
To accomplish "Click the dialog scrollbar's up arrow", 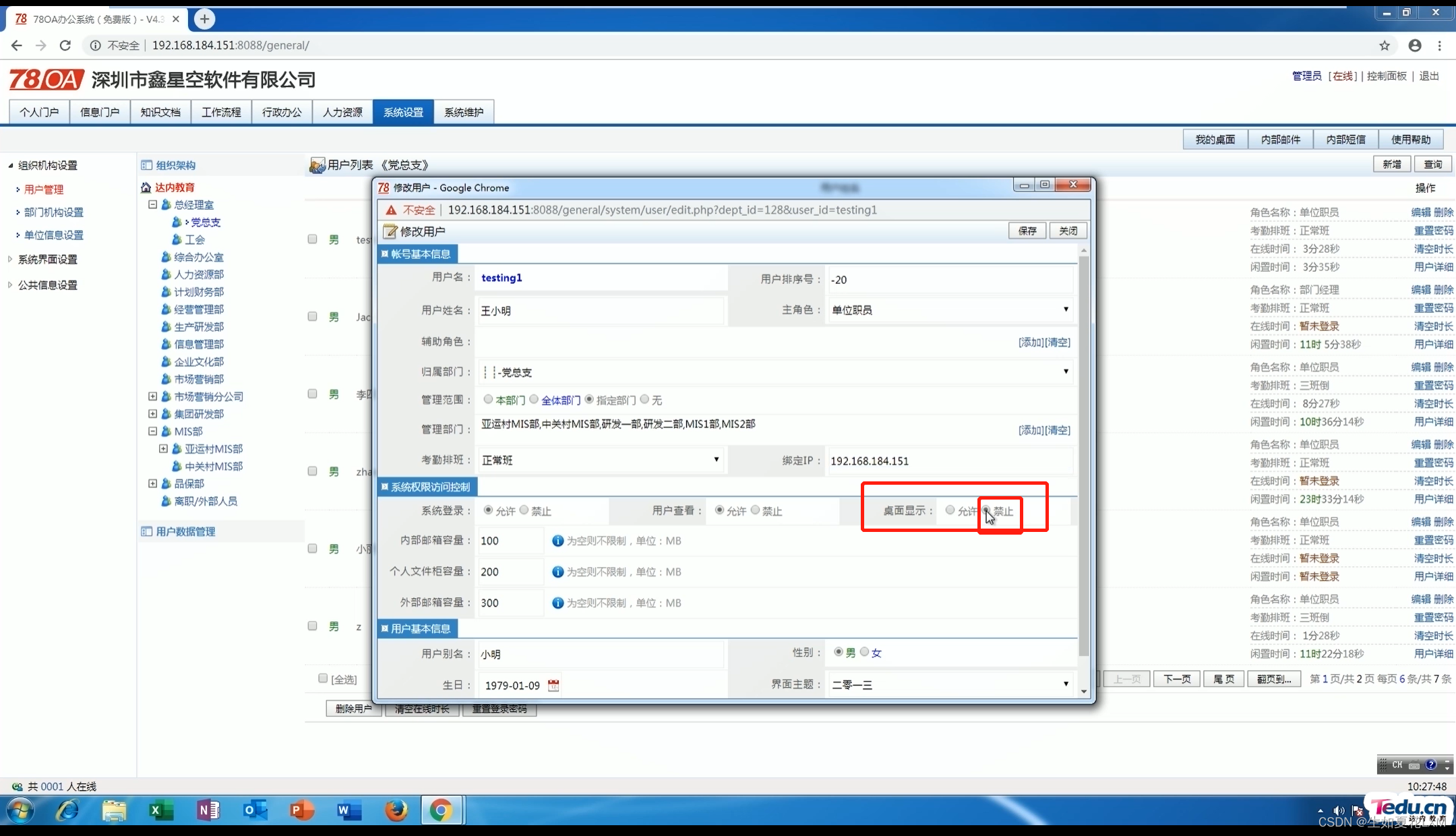I will 1084,250.
